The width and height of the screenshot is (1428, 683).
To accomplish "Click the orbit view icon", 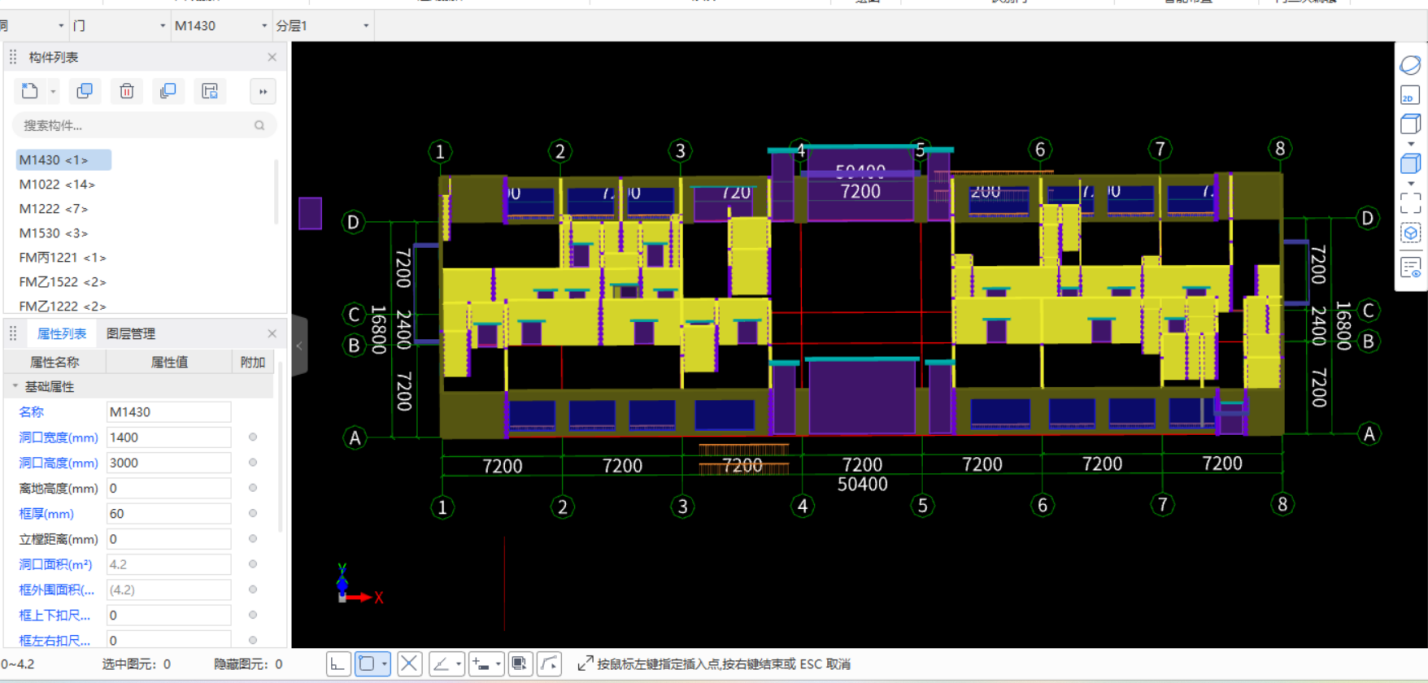I will coord(1410,65).
